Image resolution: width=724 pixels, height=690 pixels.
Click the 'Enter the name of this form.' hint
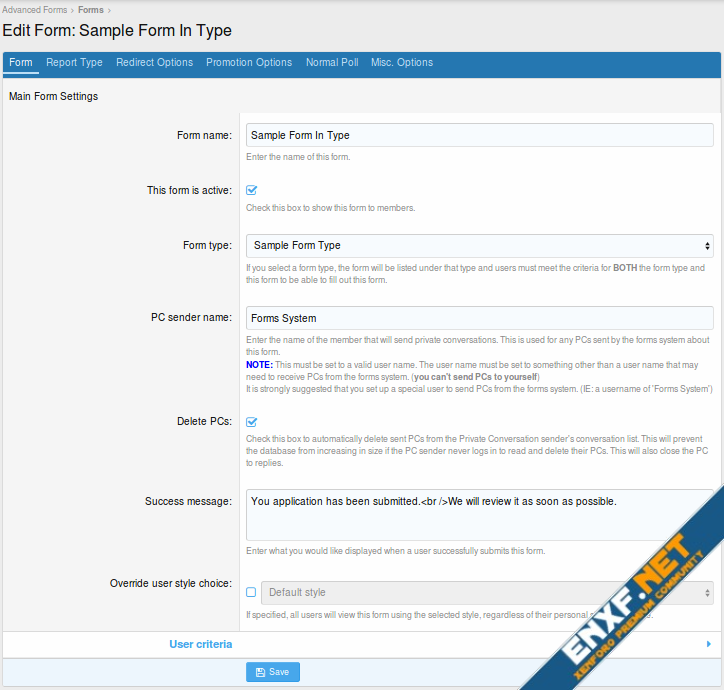298,157
